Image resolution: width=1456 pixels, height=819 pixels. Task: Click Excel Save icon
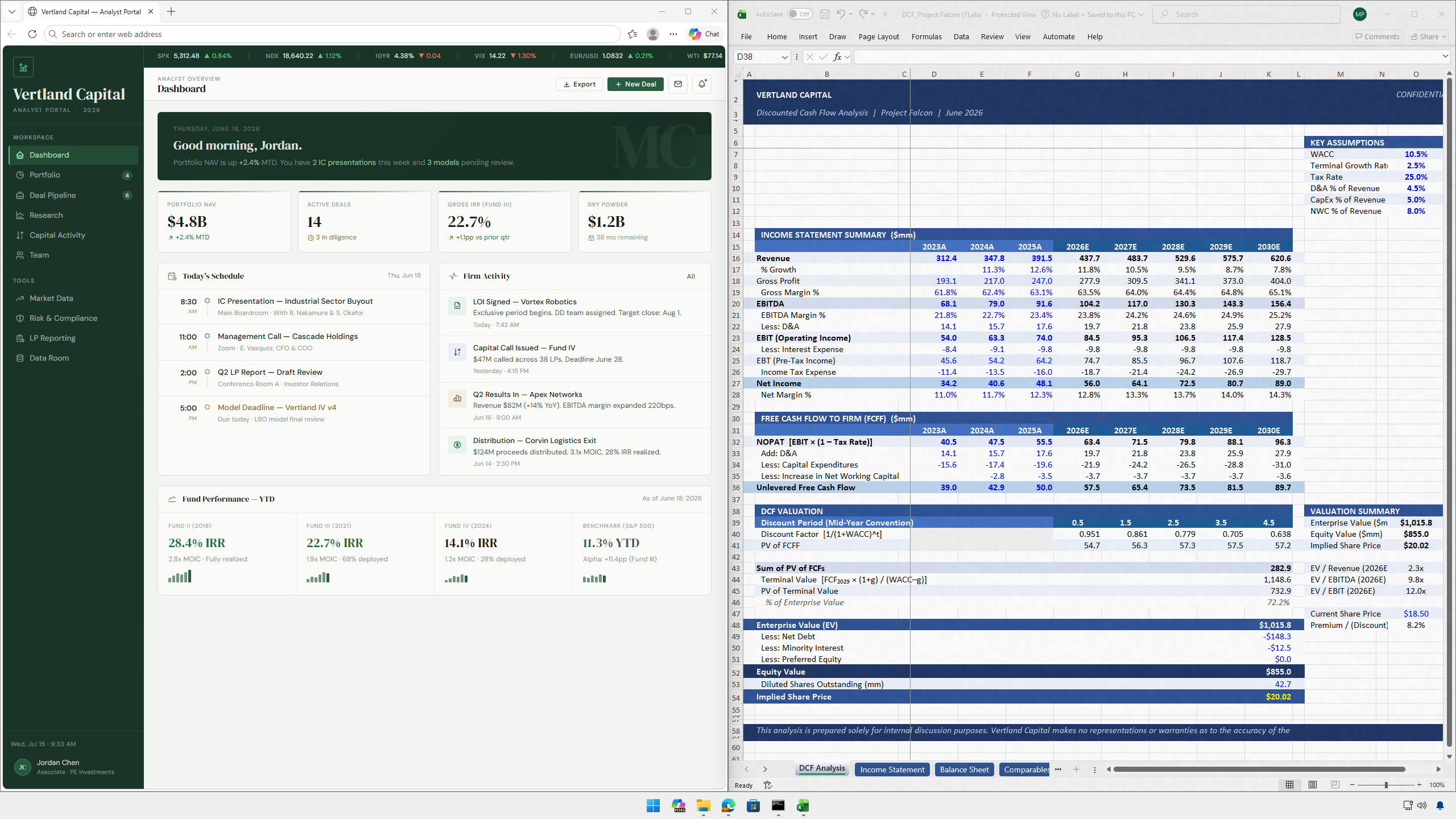[825, 14]
